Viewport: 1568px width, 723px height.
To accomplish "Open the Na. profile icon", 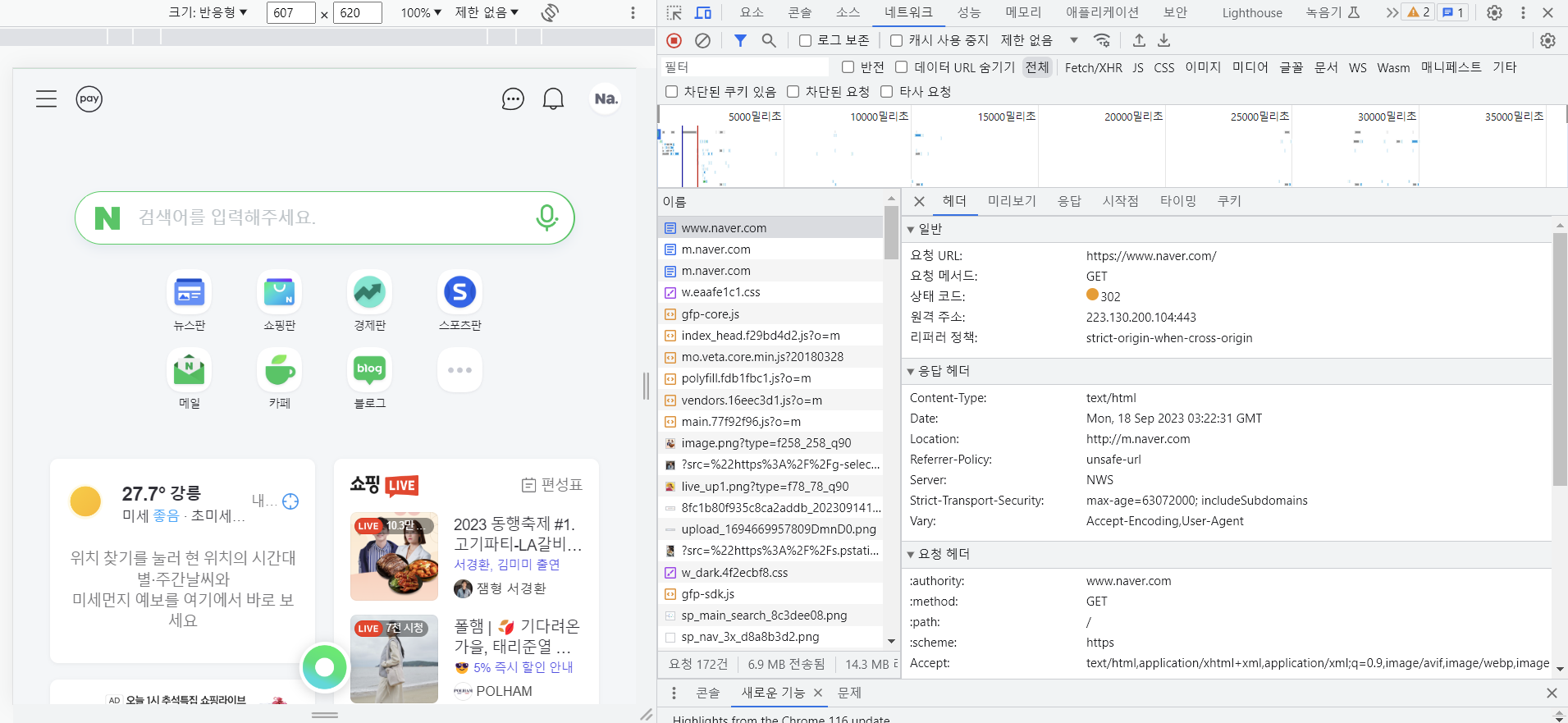I will (x=606, y=99).
